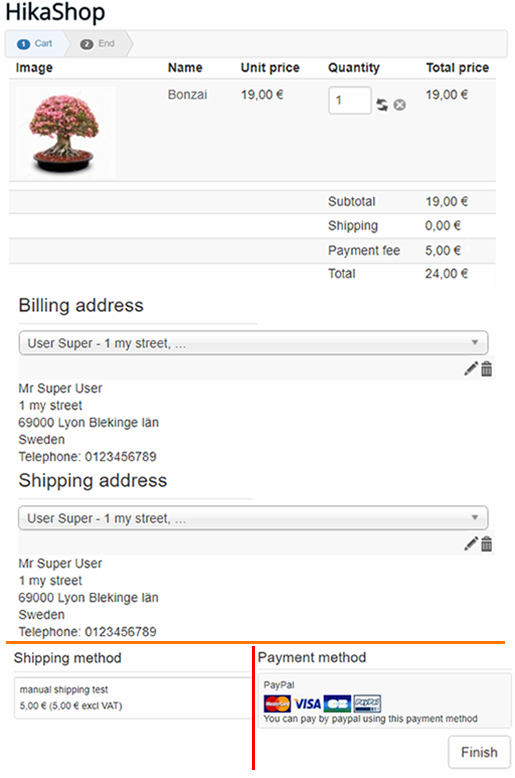Open the shipping address dropdown
Image resolution: width=515 pixels, height=778 pixels.
click(253, 518)
